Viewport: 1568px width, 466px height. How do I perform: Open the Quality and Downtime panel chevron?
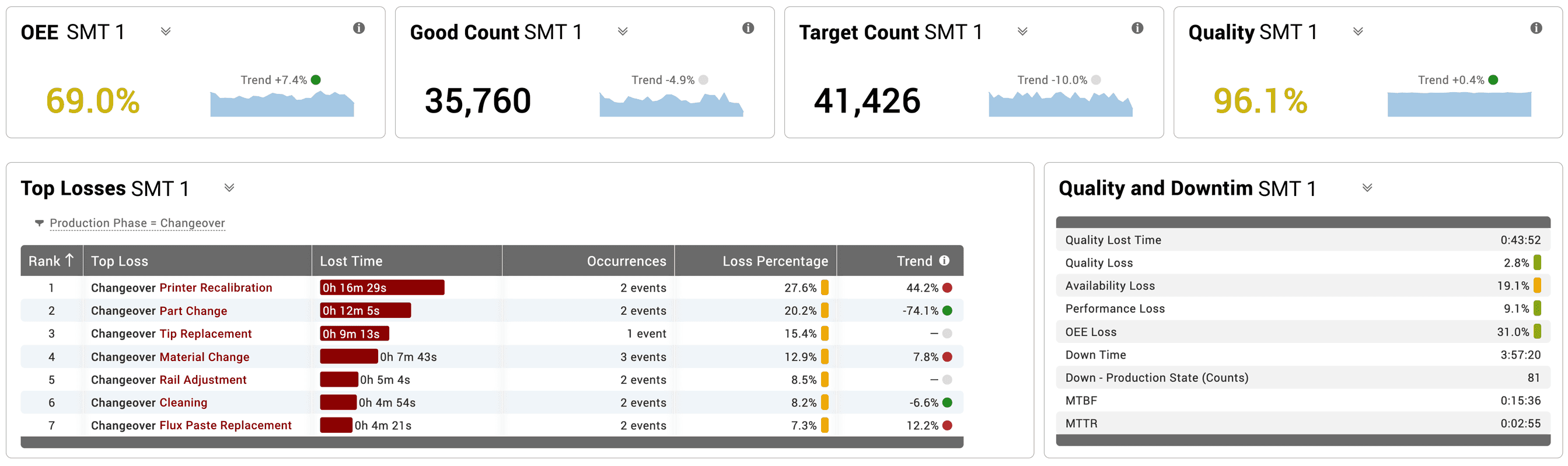[x=1367, y=188]
